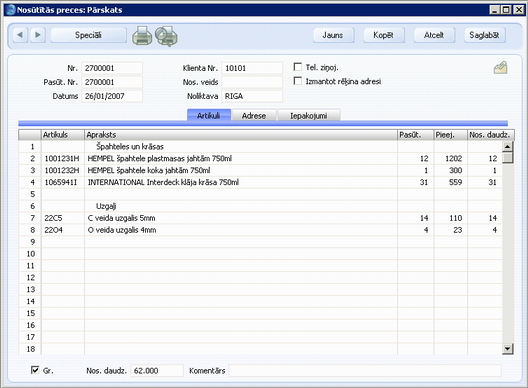Click the Pasūt. Nr. field
Screen dimensions: 528x388
click(112, 82)
